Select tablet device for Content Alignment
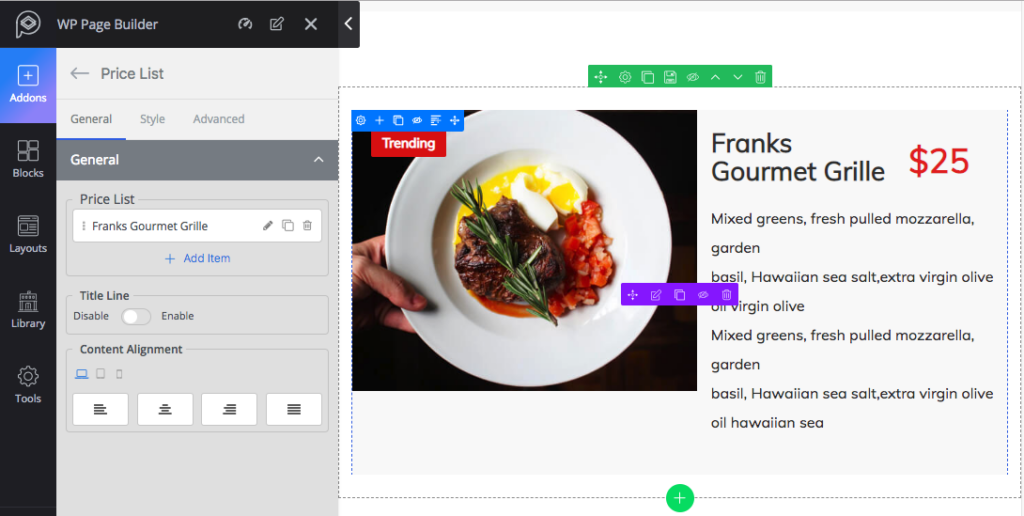The image size is (1024, 516). point(101,374)
